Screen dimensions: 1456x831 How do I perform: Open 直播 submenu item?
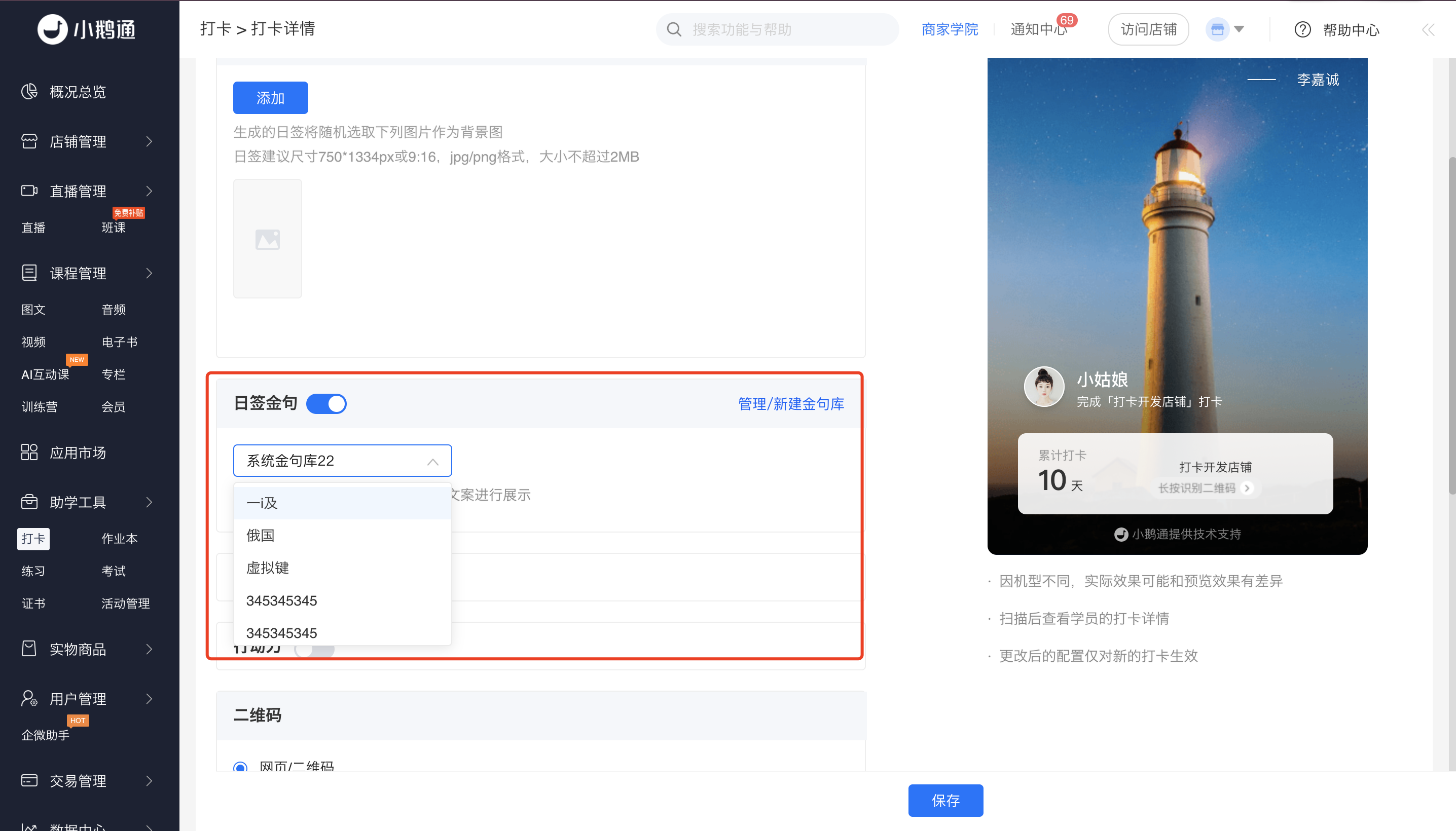(x=33, y=227)
